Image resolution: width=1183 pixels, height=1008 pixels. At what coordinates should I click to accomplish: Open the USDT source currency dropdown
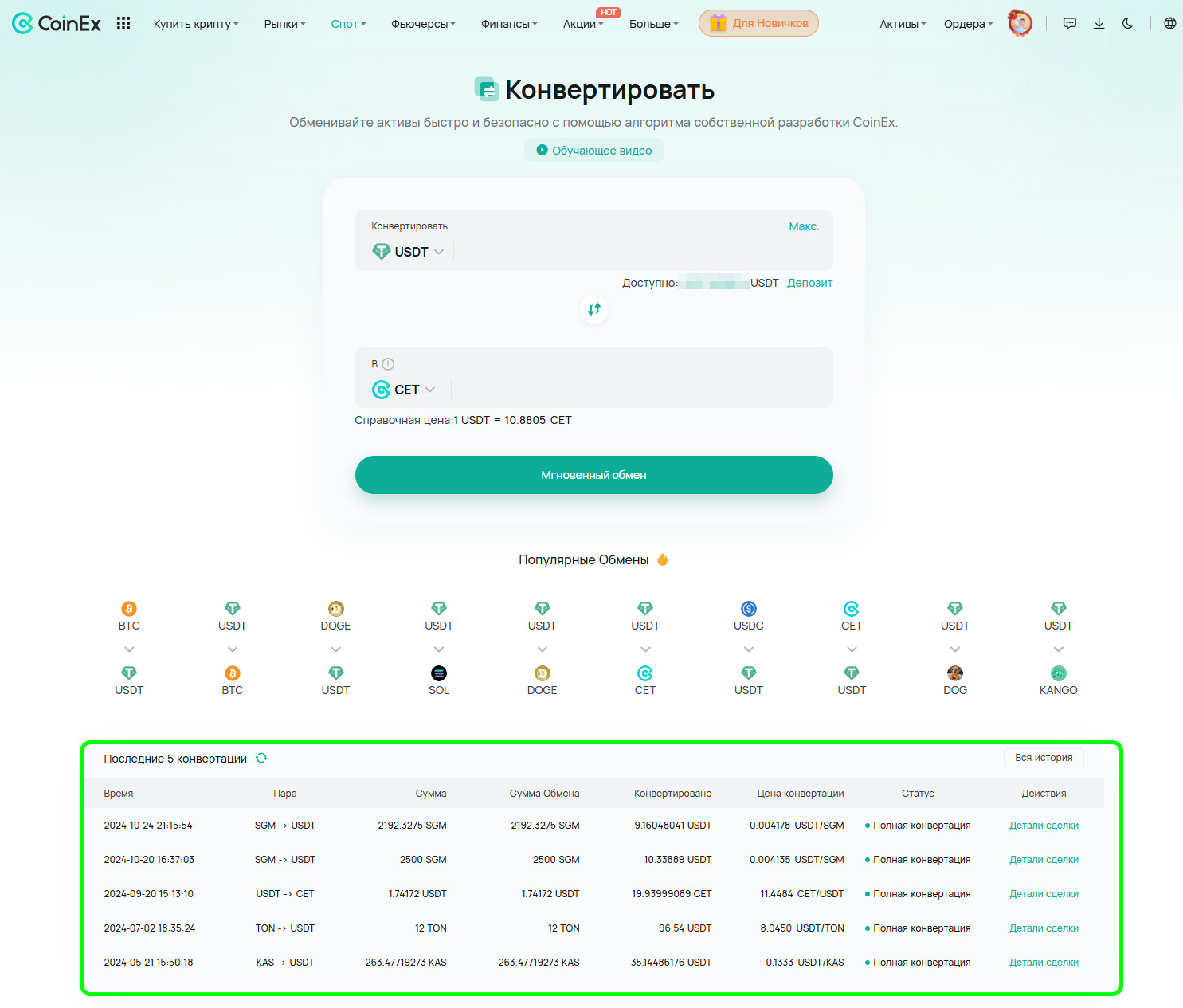point(408,252)
